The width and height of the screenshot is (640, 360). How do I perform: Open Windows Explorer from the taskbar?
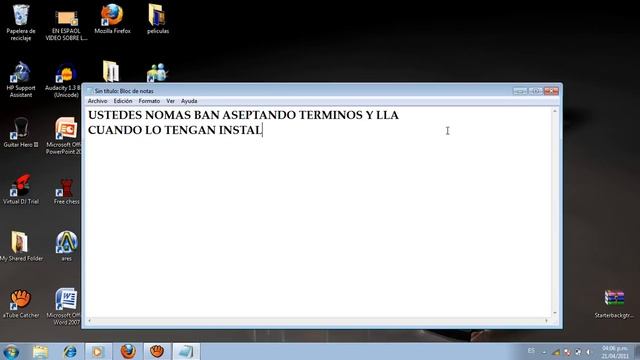tap(40, 351)
